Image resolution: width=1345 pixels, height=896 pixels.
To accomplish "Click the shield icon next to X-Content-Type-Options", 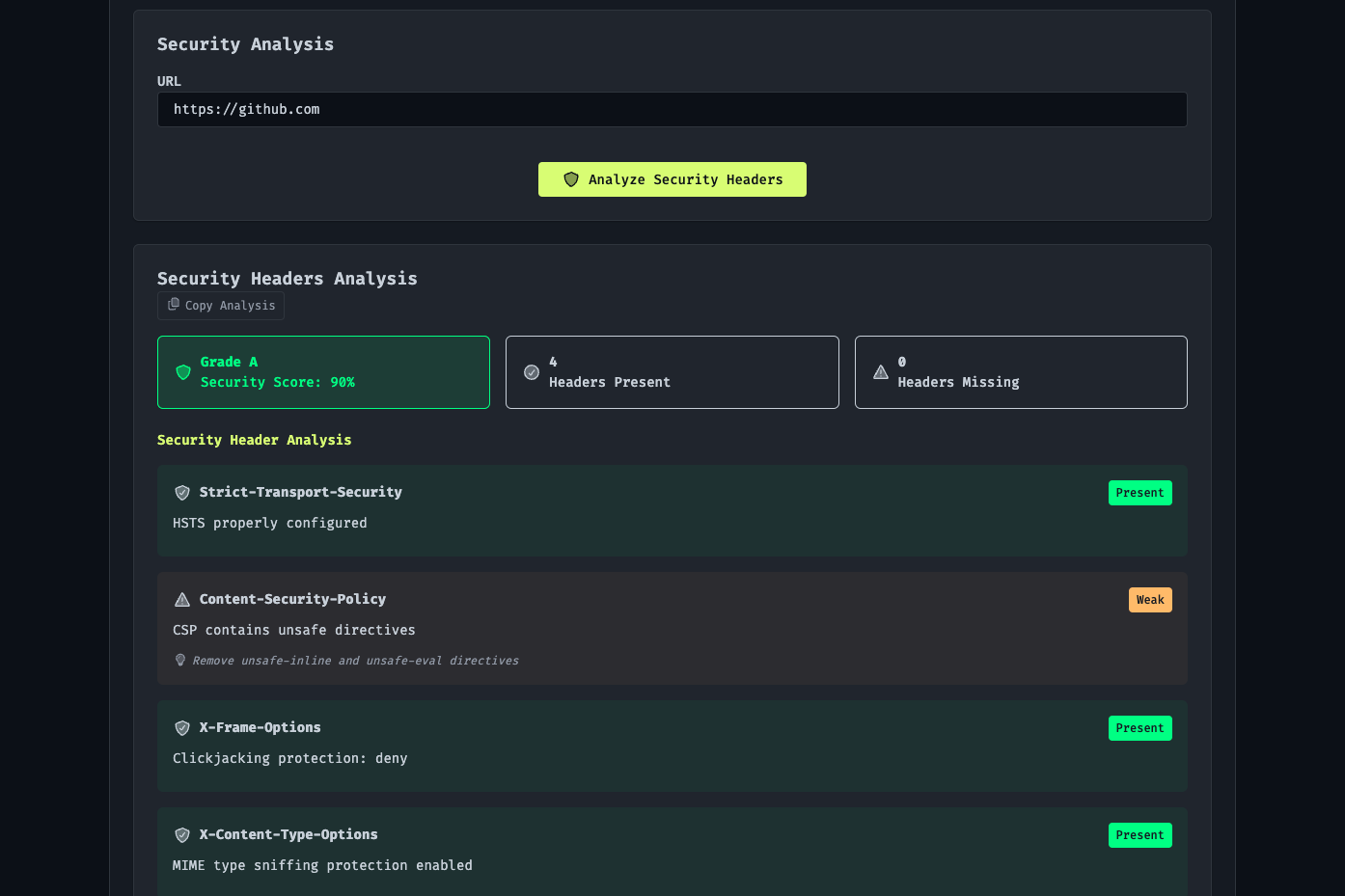I will [x=182, y=835].
